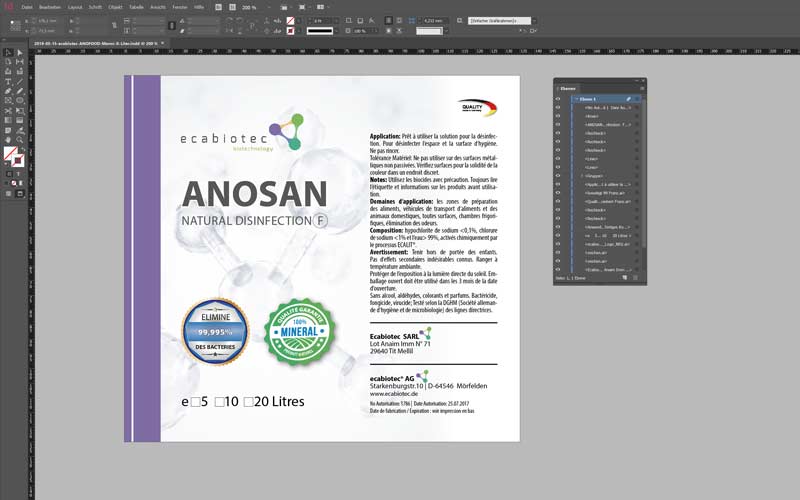The width and height of the screenshot is (800, 500).
Task: Toggle visibility of the 20 Litres item
Action: tap(558, 235)
